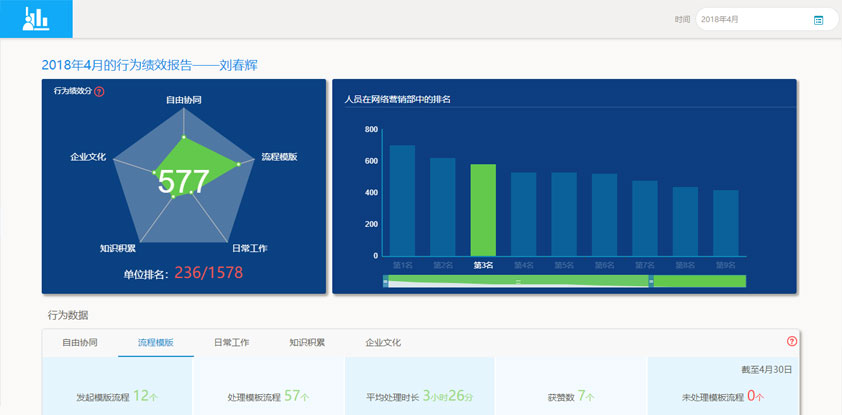The height and width of the screenshot is (415, 842).
Task: Click the 自由协同 radar axis label
Action: (184, 100)
